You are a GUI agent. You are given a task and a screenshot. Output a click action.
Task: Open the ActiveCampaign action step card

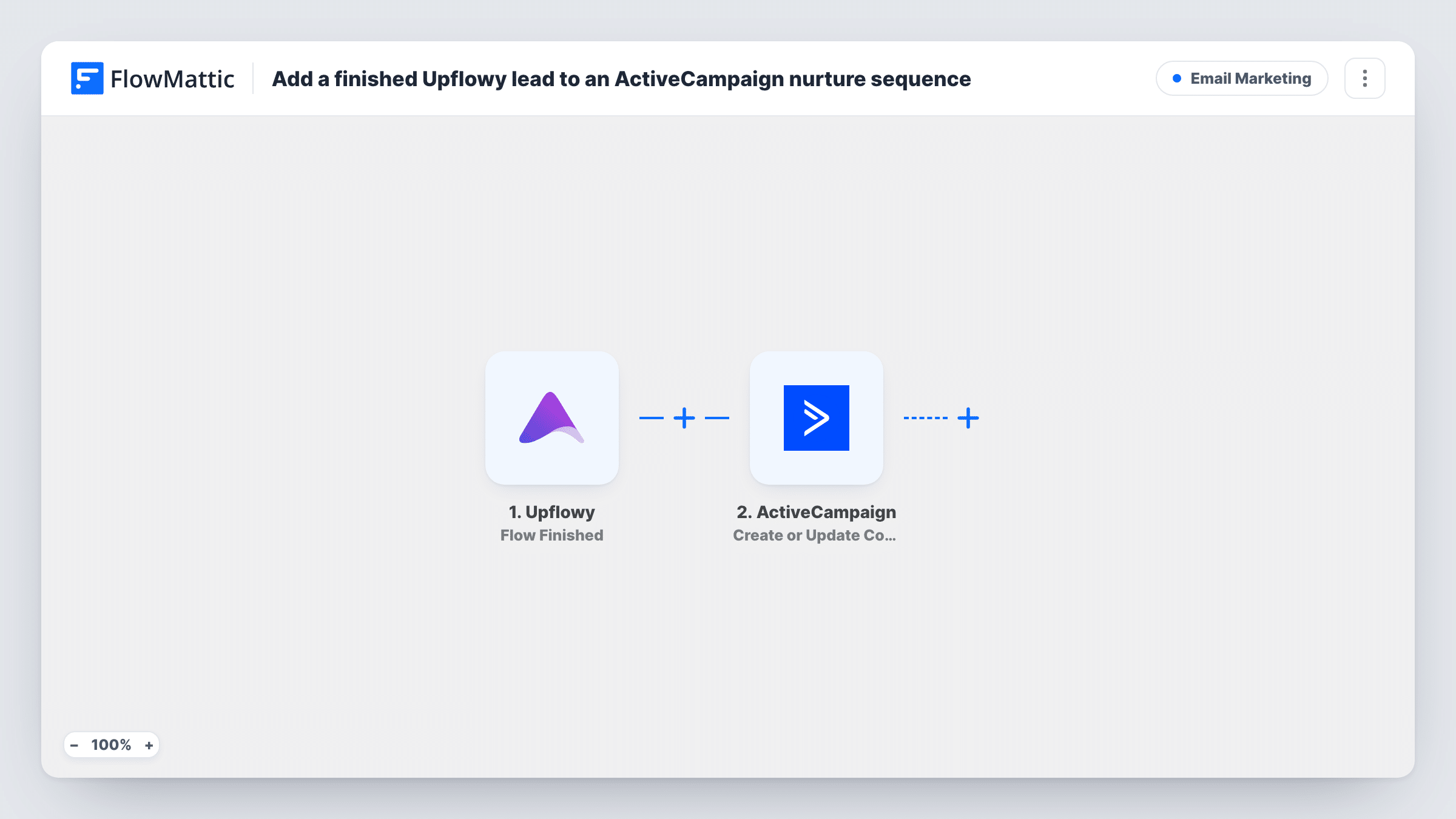pyautogui.click(x=817, y=418)
